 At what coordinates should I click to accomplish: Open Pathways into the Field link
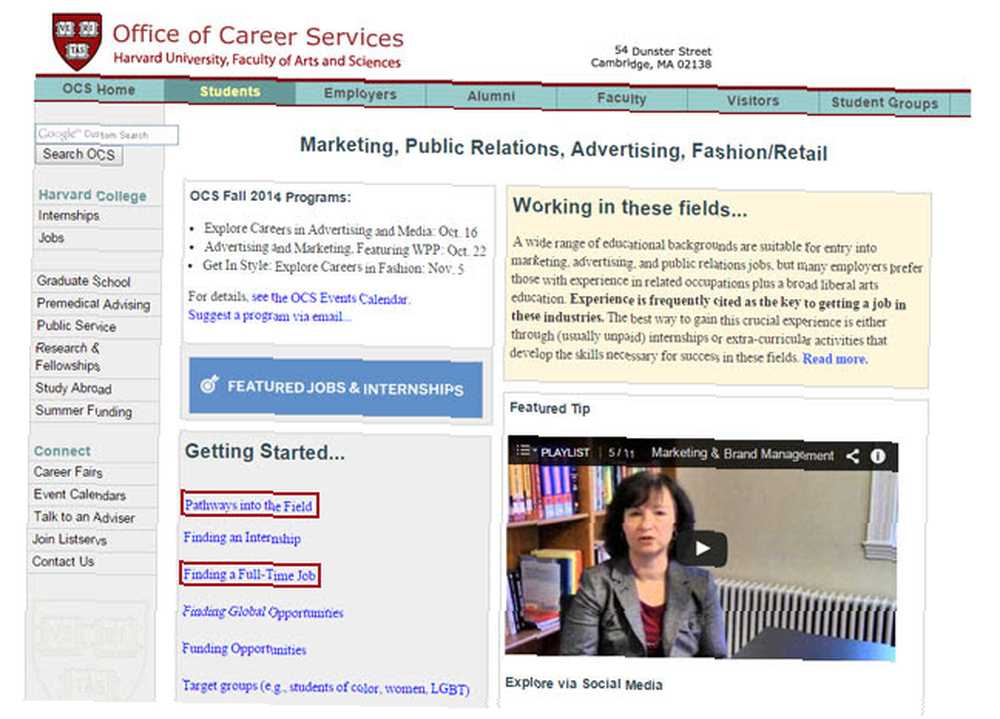click(x=249, y=505)
